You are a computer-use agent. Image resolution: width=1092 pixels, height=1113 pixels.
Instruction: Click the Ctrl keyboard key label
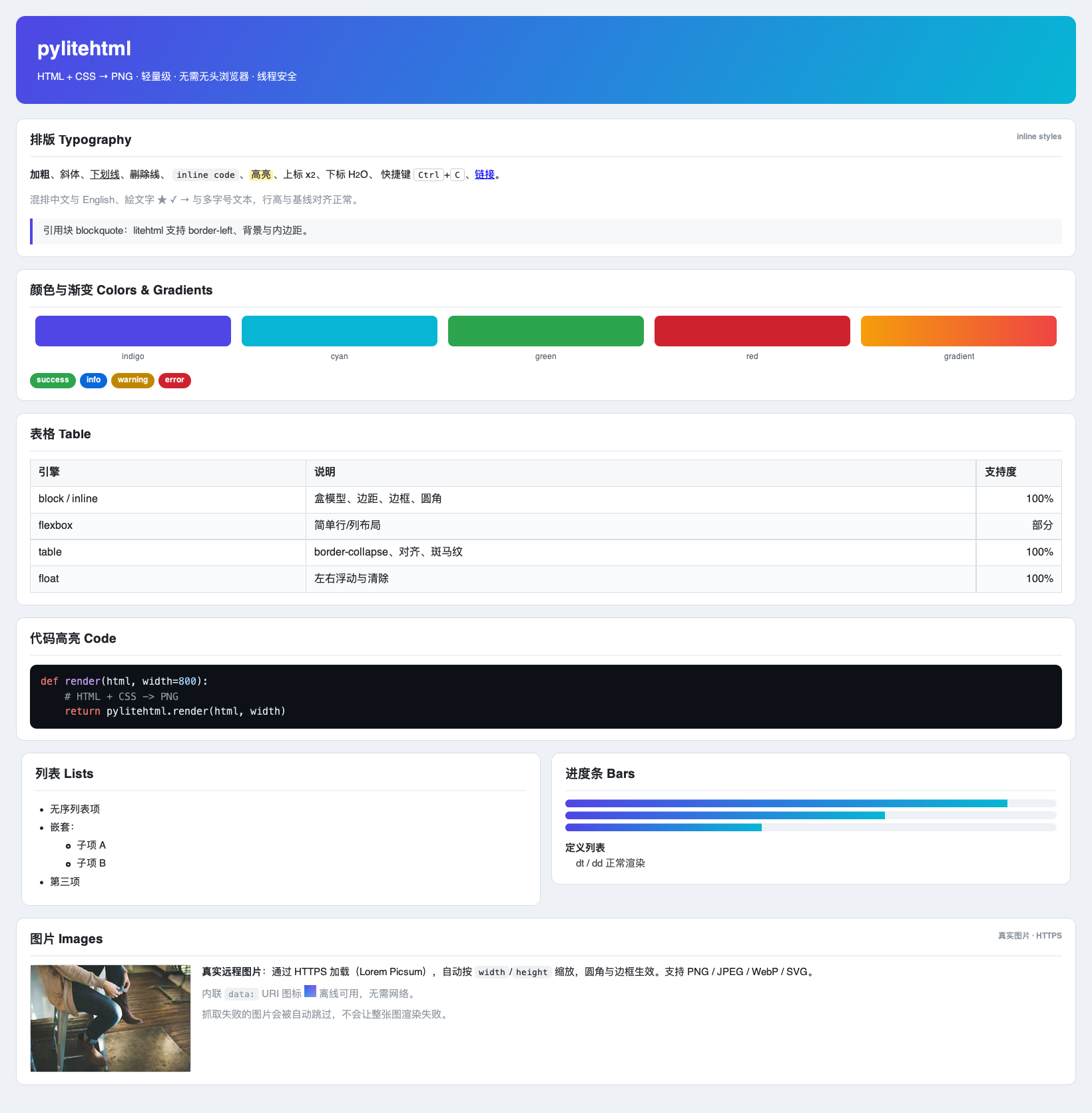coord(429,175)
